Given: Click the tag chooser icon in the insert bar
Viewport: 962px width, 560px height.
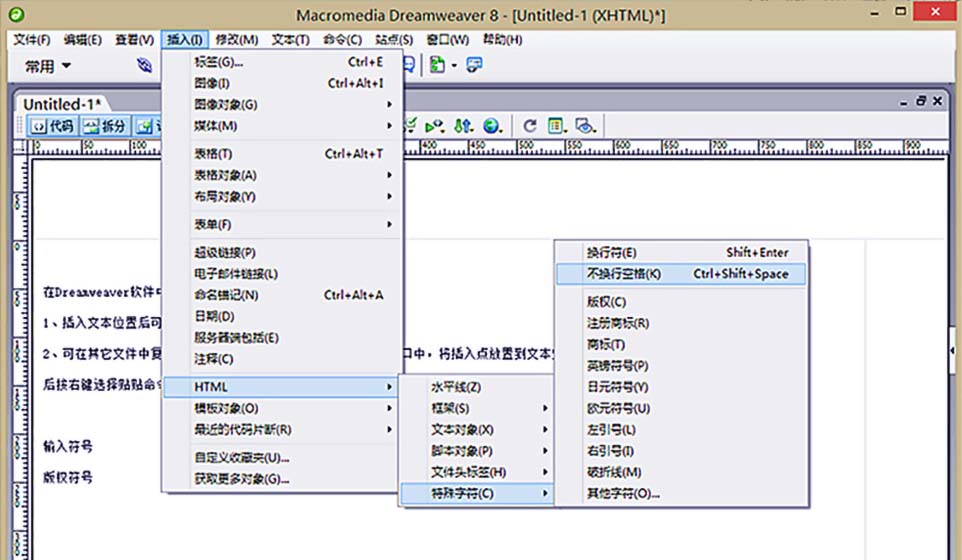Looking at the screenshot, I should (x=474, y=65).
